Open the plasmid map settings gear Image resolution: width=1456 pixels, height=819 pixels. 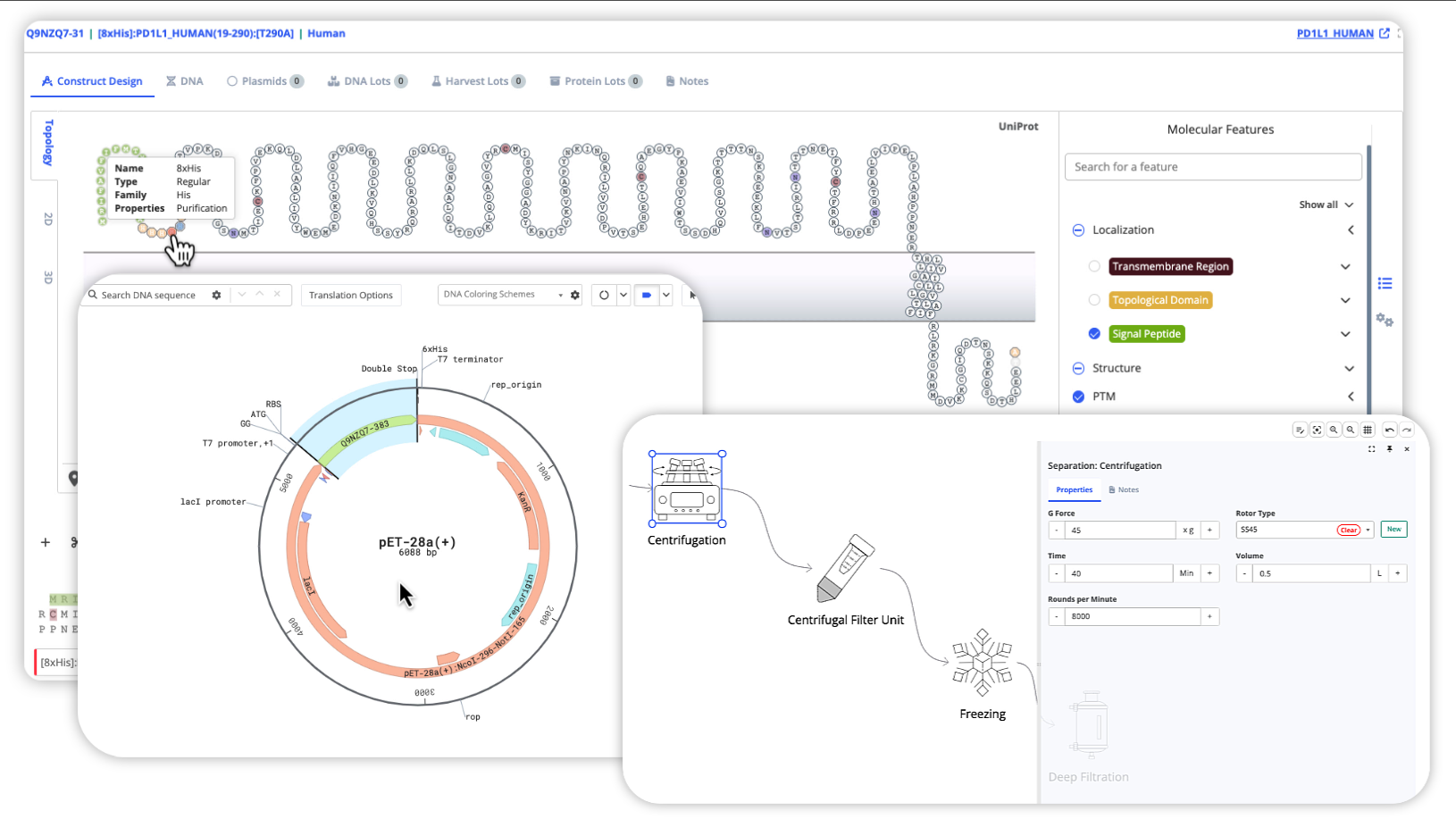pos(575,295)
